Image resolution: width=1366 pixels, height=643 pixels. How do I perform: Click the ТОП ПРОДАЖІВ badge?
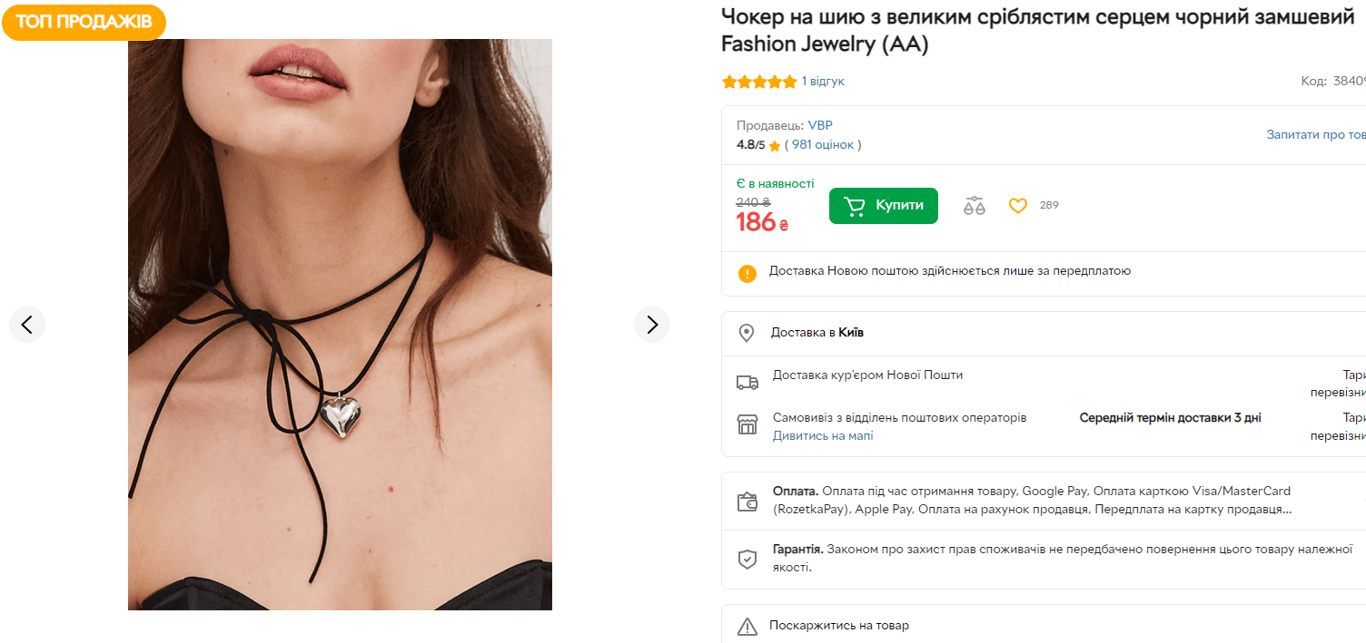coord(84,21)
